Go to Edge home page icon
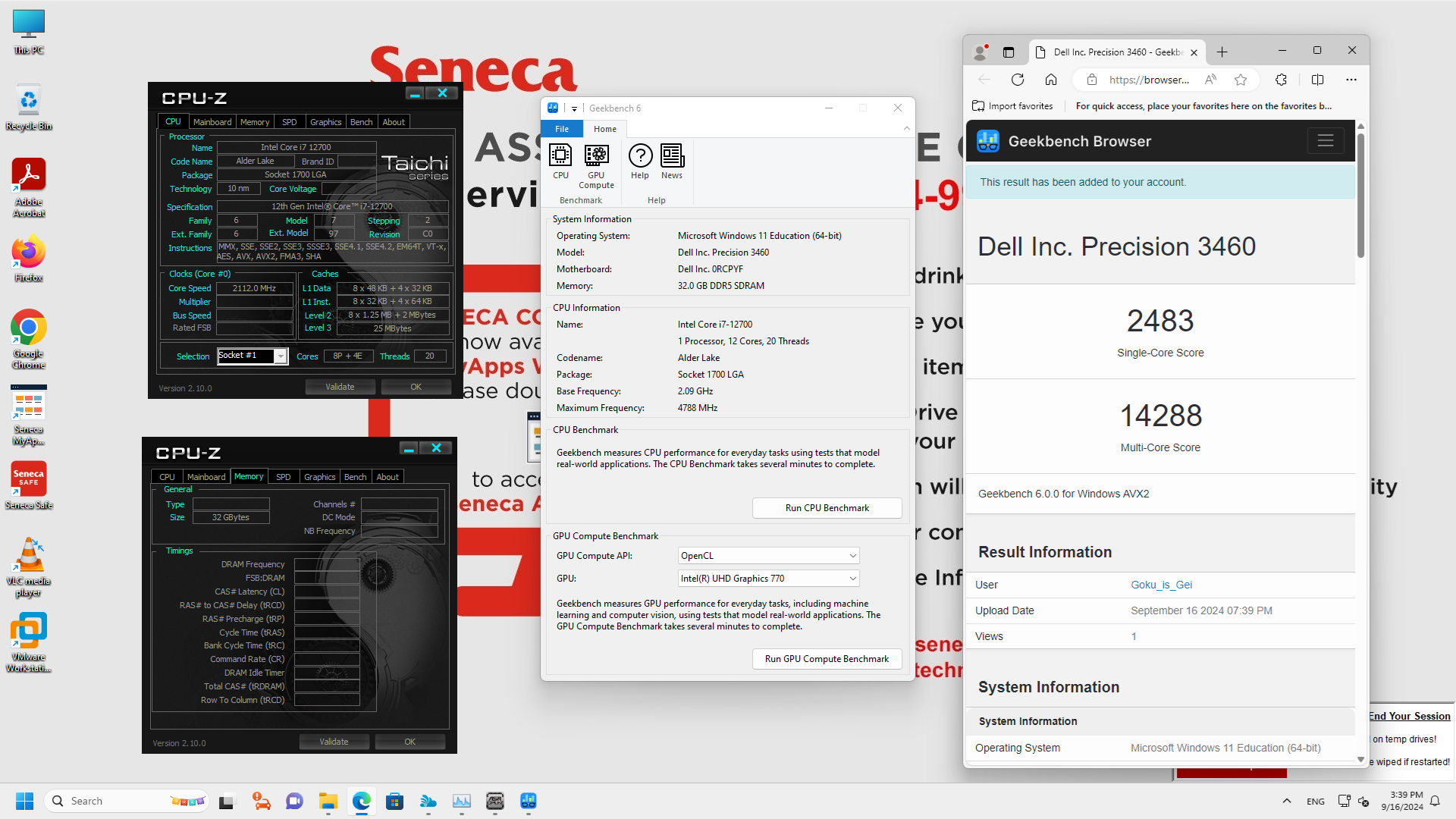Viewport: 1456px width, 819px height. (1051, 80)
